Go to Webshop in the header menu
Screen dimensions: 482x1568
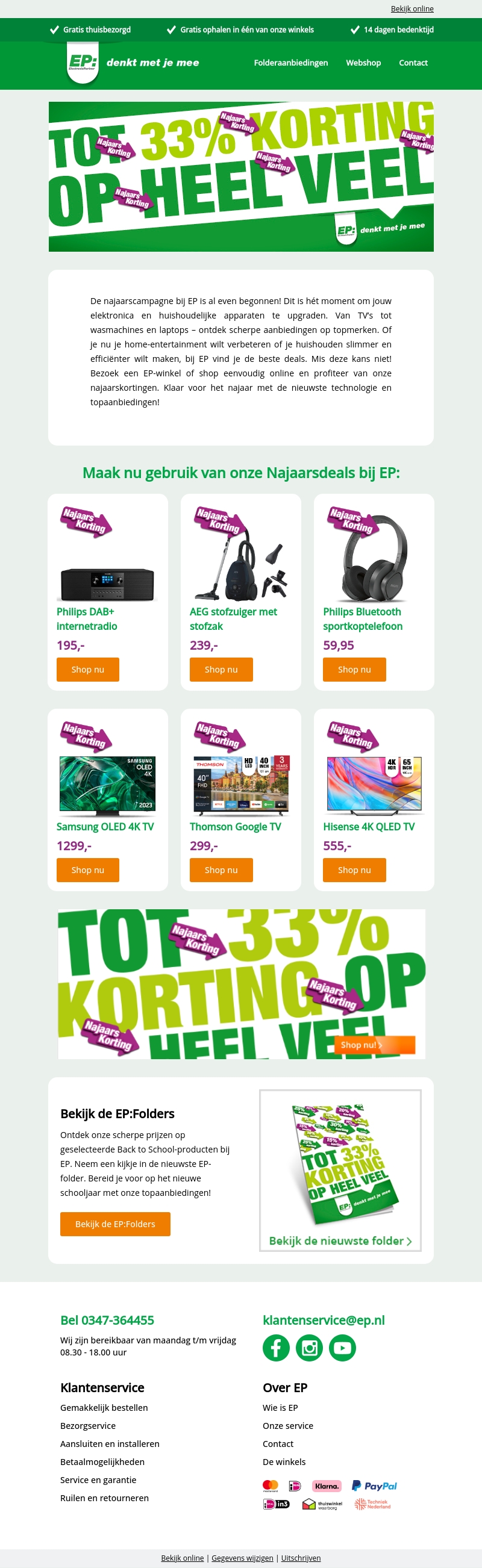(x=363, y=63)
